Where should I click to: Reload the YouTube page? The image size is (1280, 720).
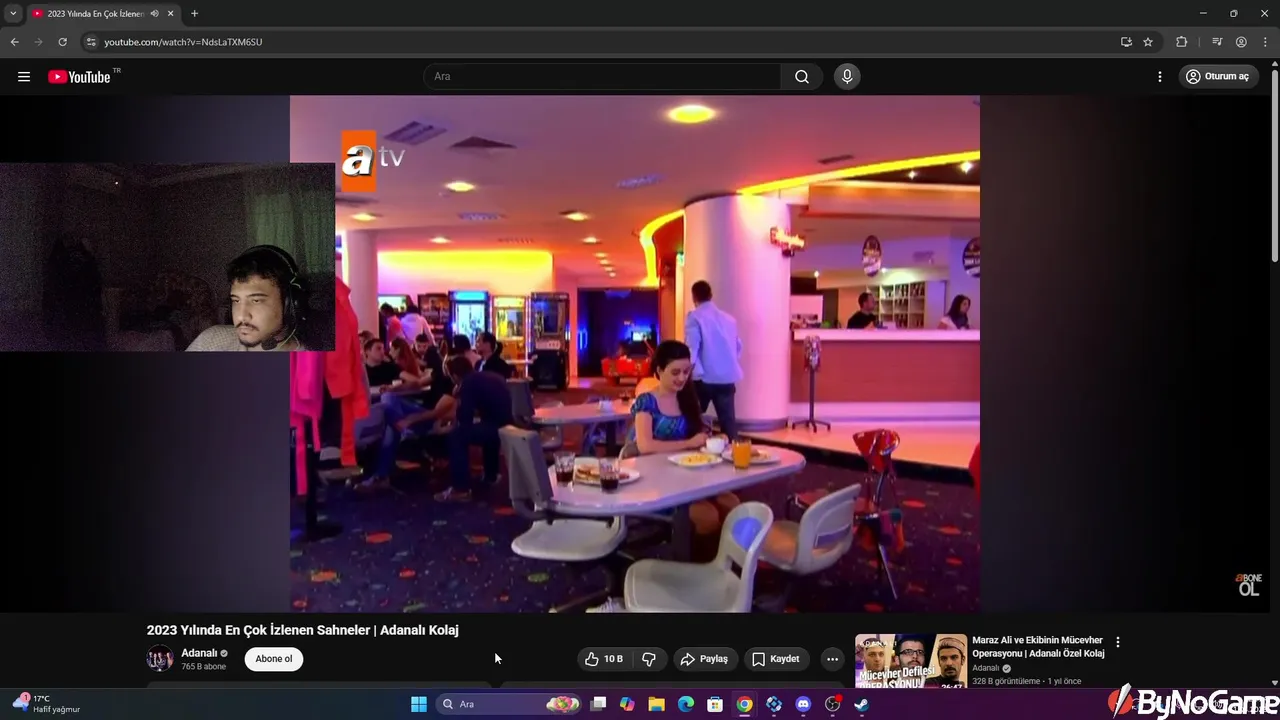click(x=62, y=42)
